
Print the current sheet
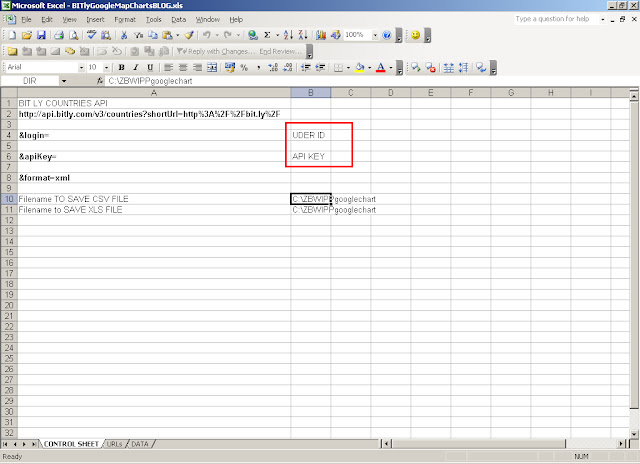point(59,35)
